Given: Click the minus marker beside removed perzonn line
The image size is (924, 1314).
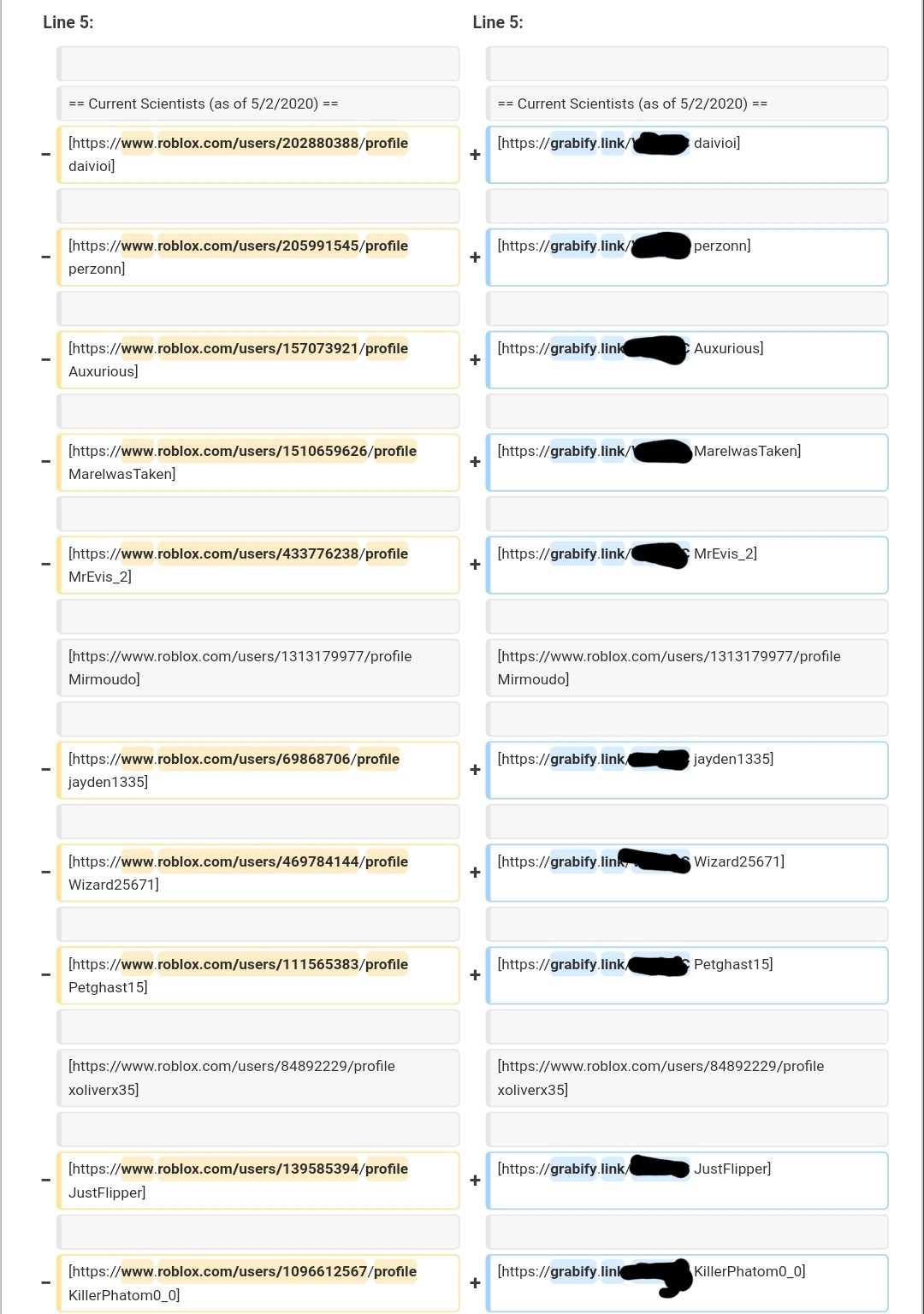Looking at the screenshot, I should point(46,257).
